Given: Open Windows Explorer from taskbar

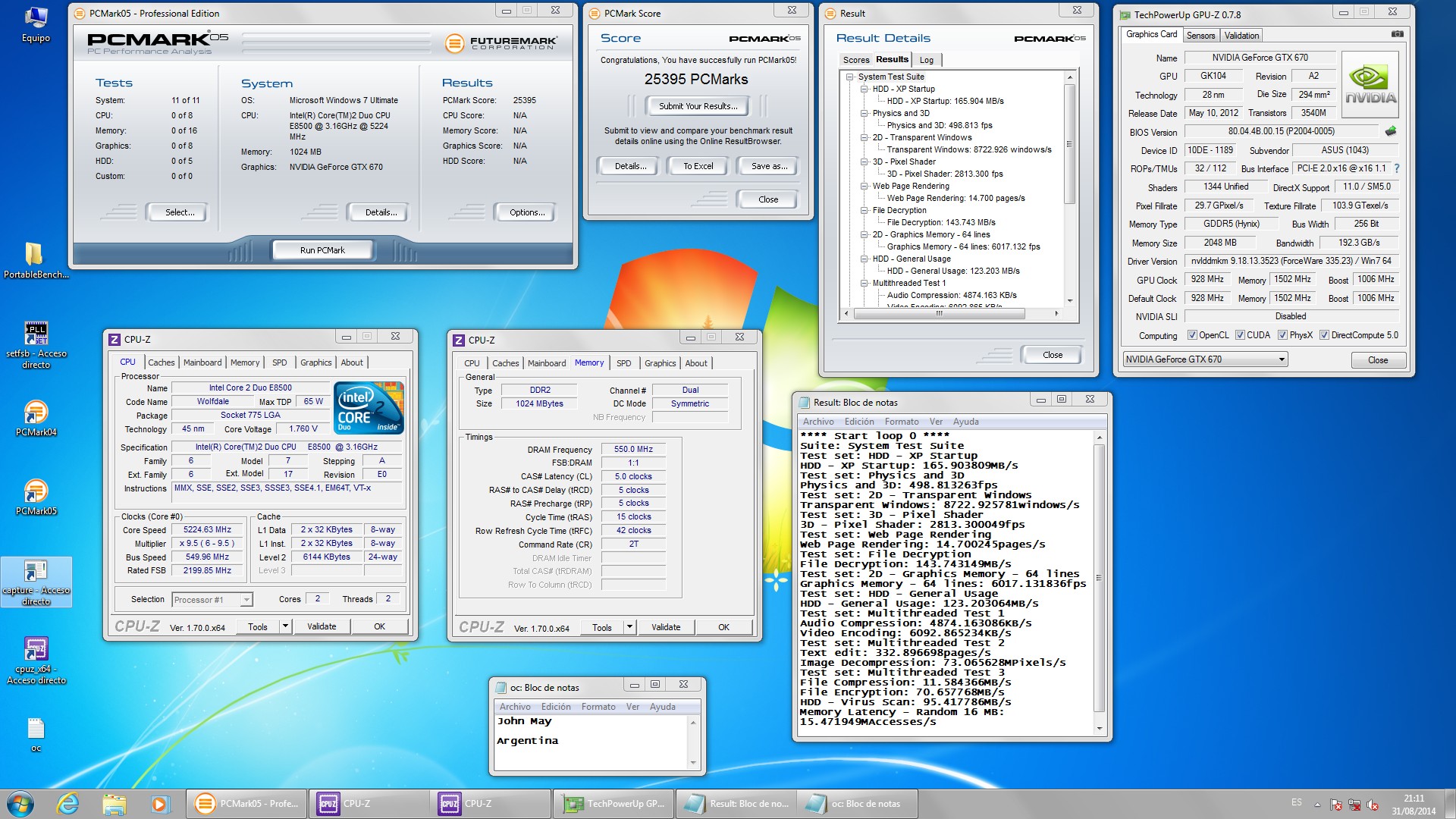Looking at the screenshot, I should tap(114, 804).
